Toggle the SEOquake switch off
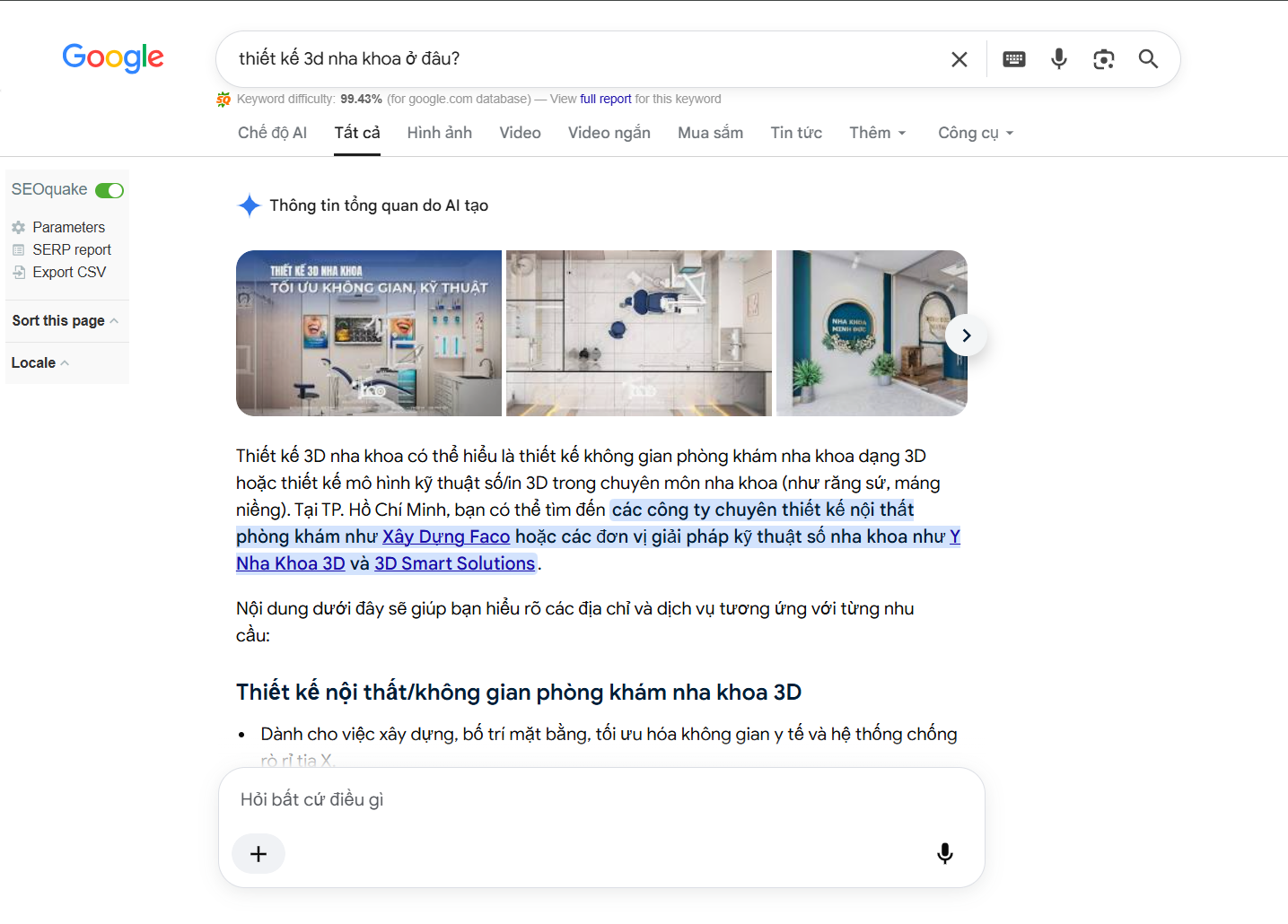The width and height of the screenshot is (1288, 924). click(110, 190)
